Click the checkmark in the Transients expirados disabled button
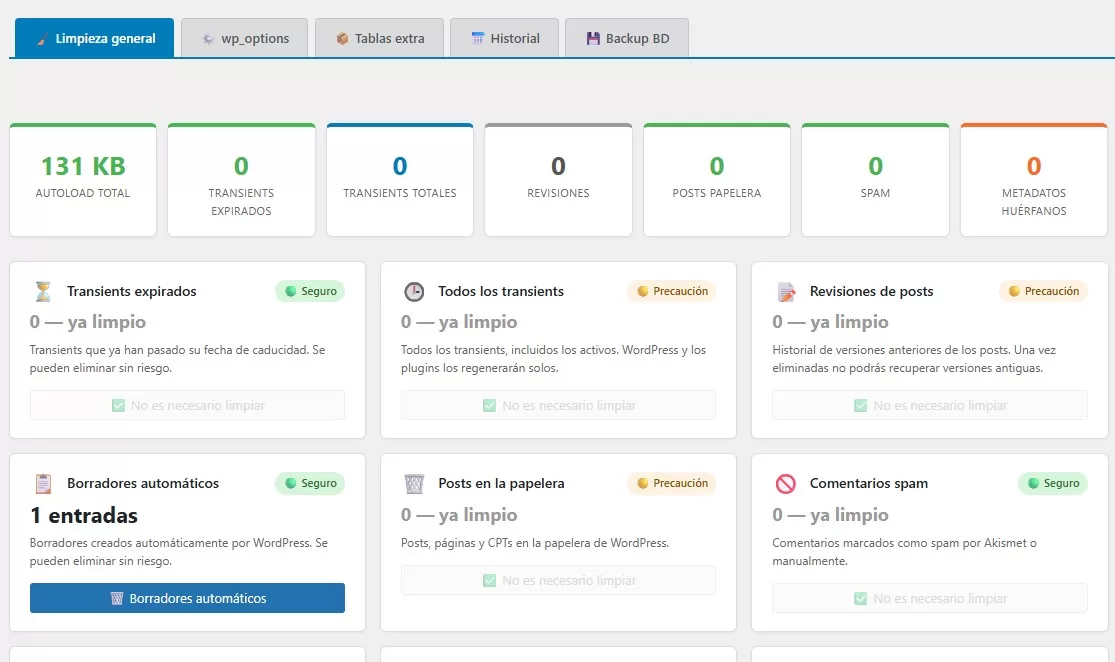The width and height of the screenshot is (1115, 662). click(118, 406)
